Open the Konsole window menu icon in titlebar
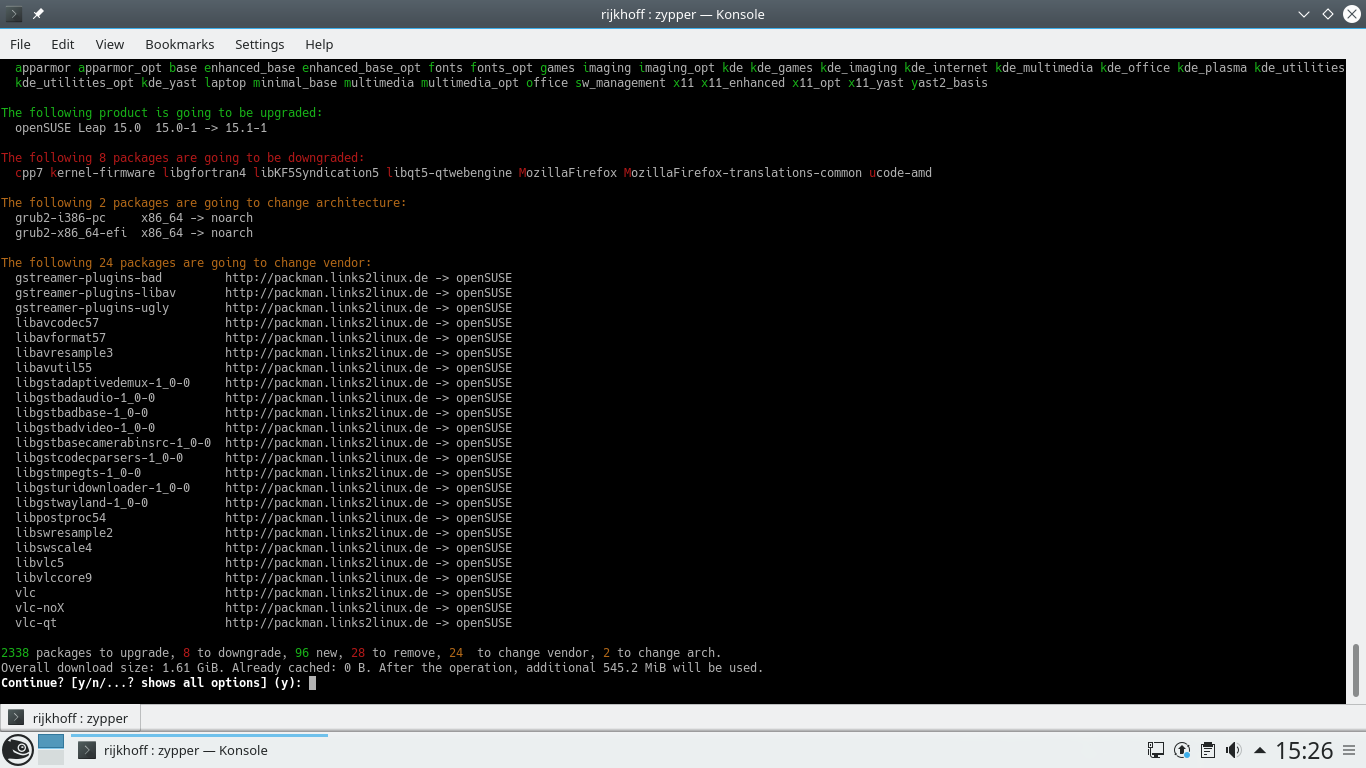 pyautogui.click(x=14, y=14)
